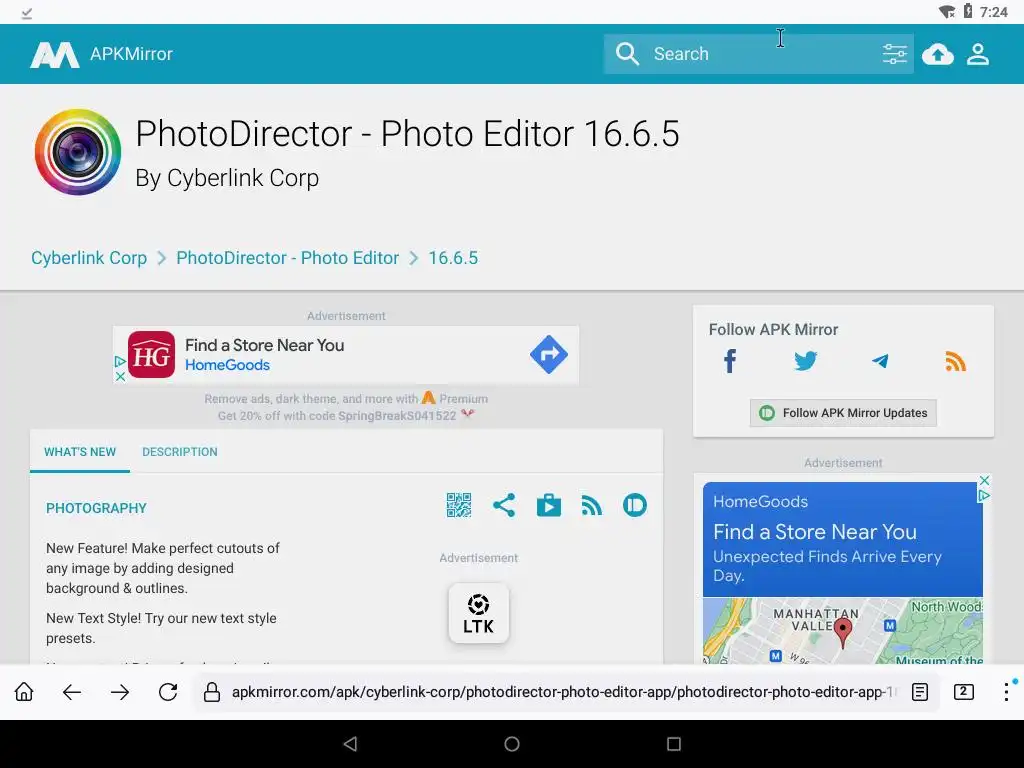This screenshot has width=1024, height=768.
Task: Click the Search input field
Action: point(761,54)
